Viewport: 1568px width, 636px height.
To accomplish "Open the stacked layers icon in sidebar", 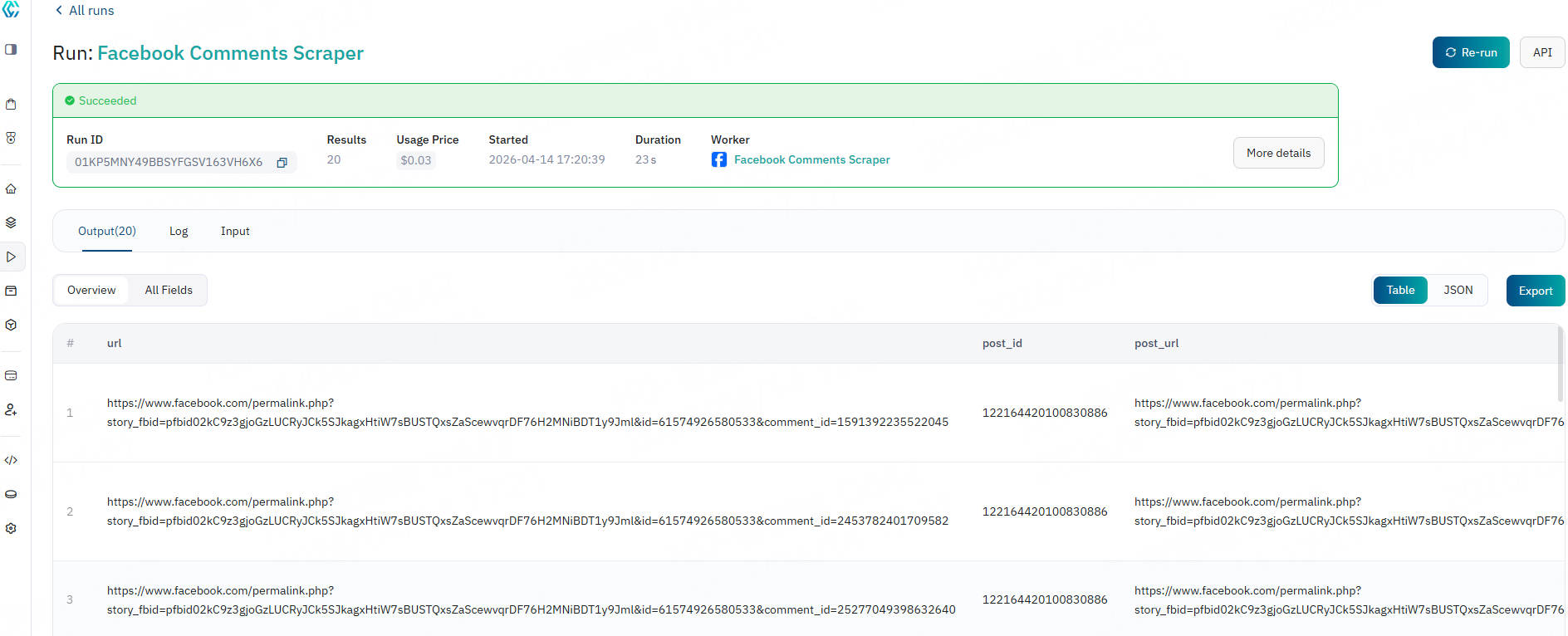I will point(11,223).
